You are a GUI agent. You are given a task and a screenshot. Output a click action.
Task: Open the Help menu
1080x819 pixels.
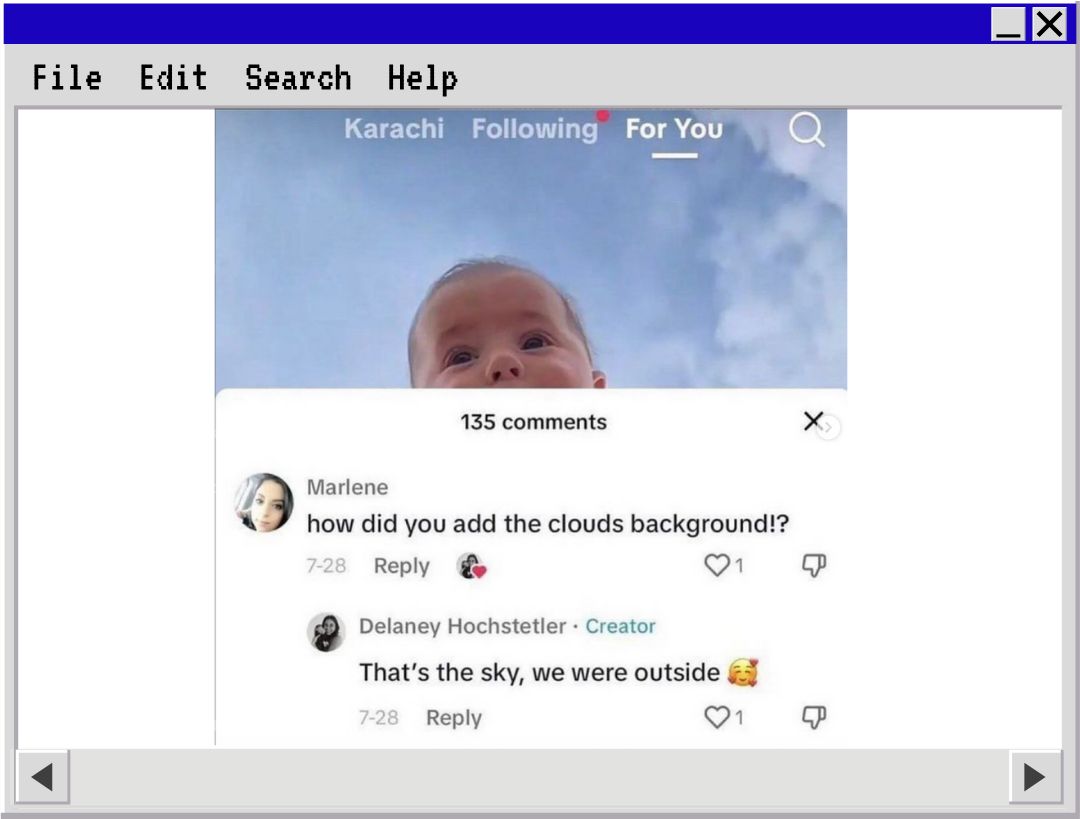point(422,79)
